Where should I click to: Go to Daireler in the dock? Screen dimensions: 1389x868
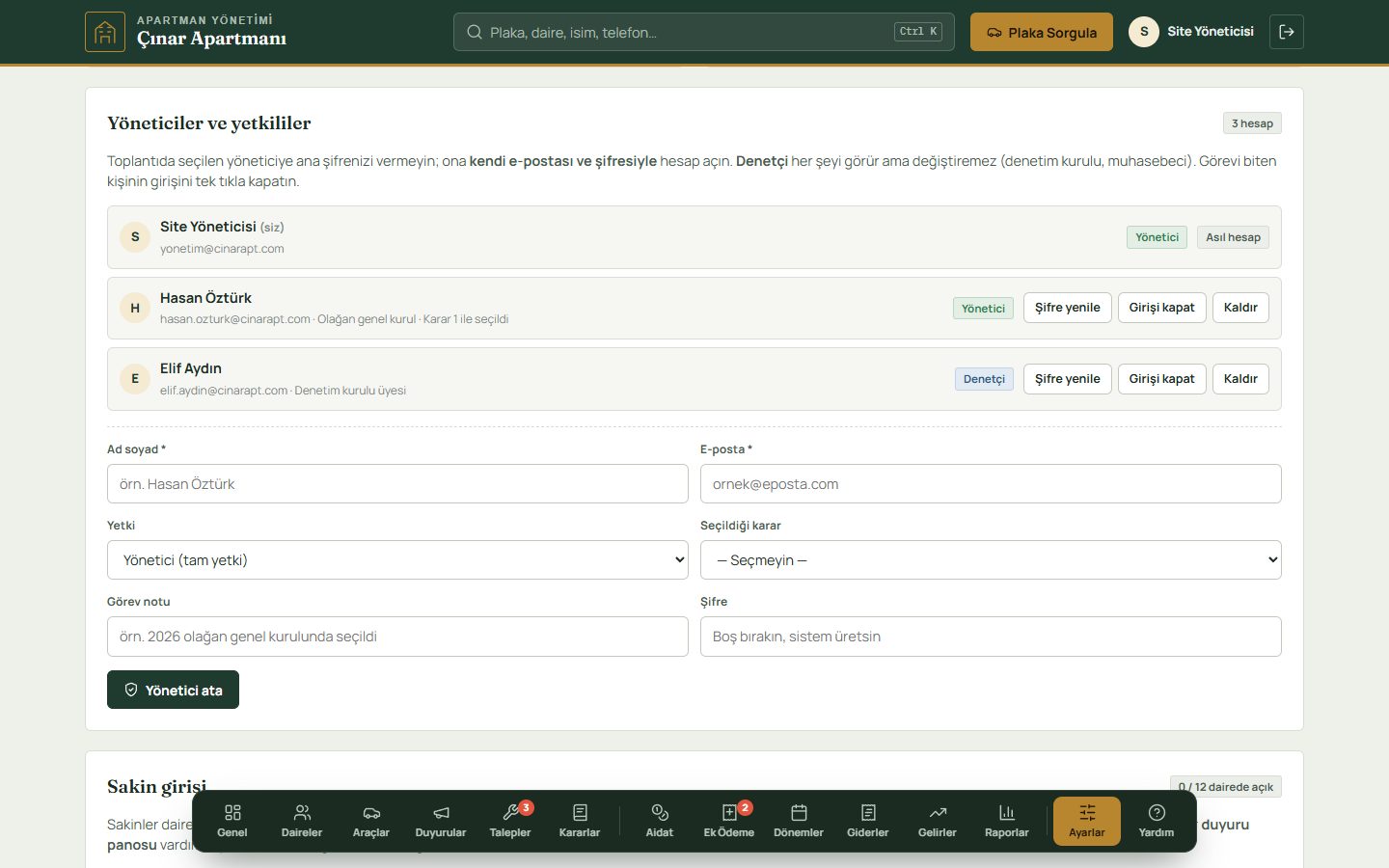(x=302, y=821)
